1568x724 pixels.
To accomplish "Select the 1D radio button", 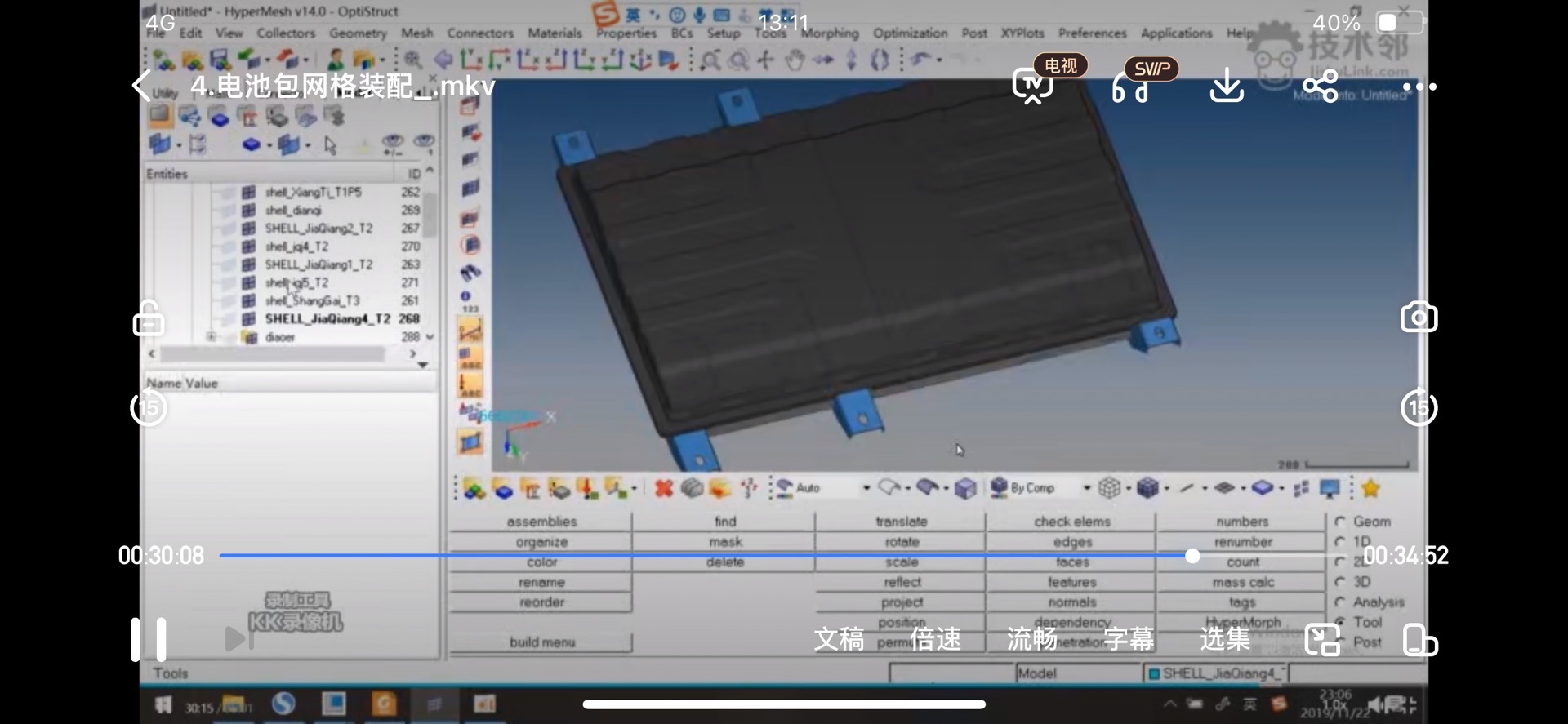I will pyautogui.click(x=1340, y=542).
